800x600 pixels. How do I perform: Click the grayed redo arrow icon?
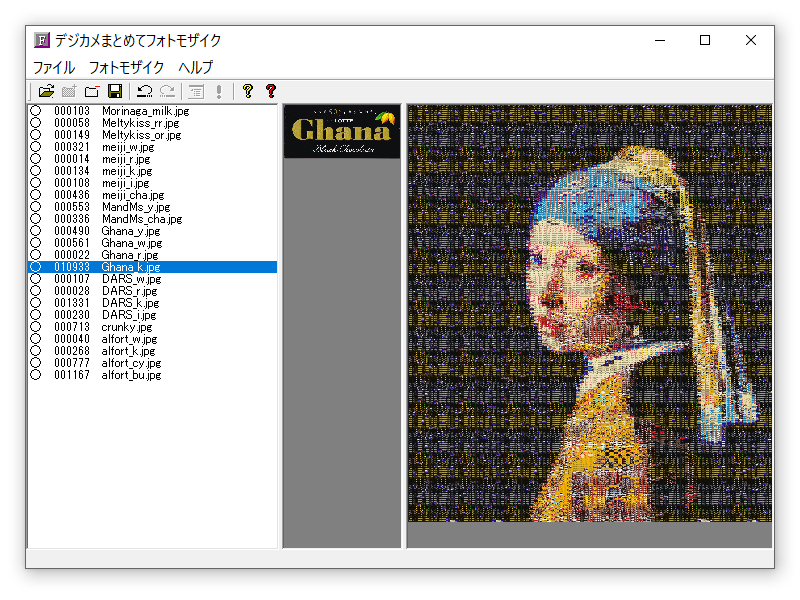pos(167,91)
